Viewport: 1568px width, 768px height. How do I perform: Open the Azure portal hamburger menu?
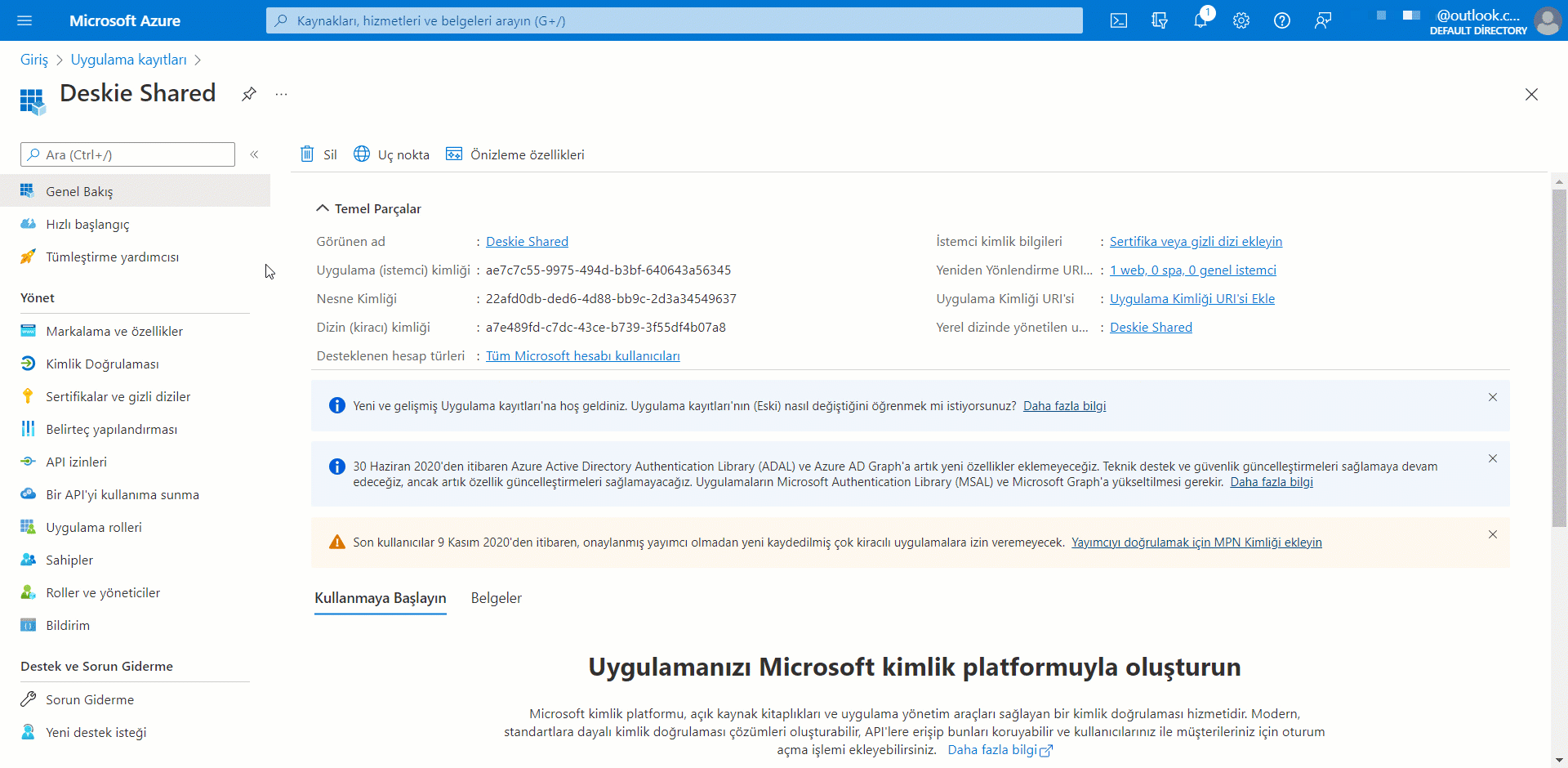(x=24, y=20)
